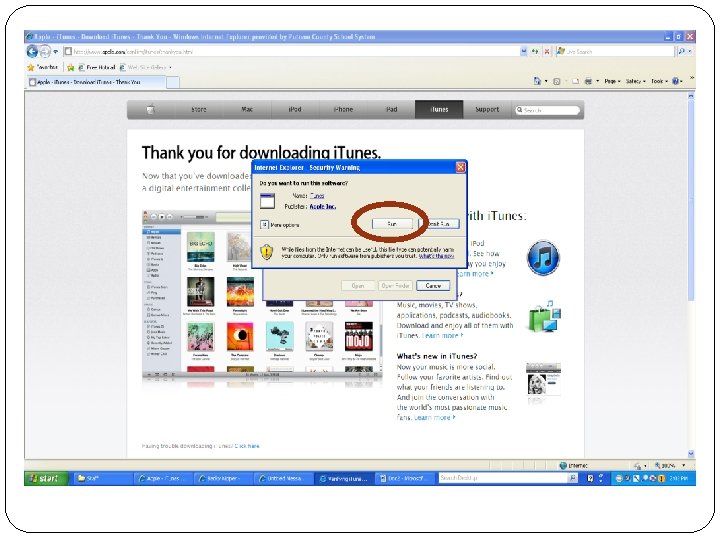Click the Search Desktop field in taskbar
Screen dimensions: 720x540
click(503, 478)
